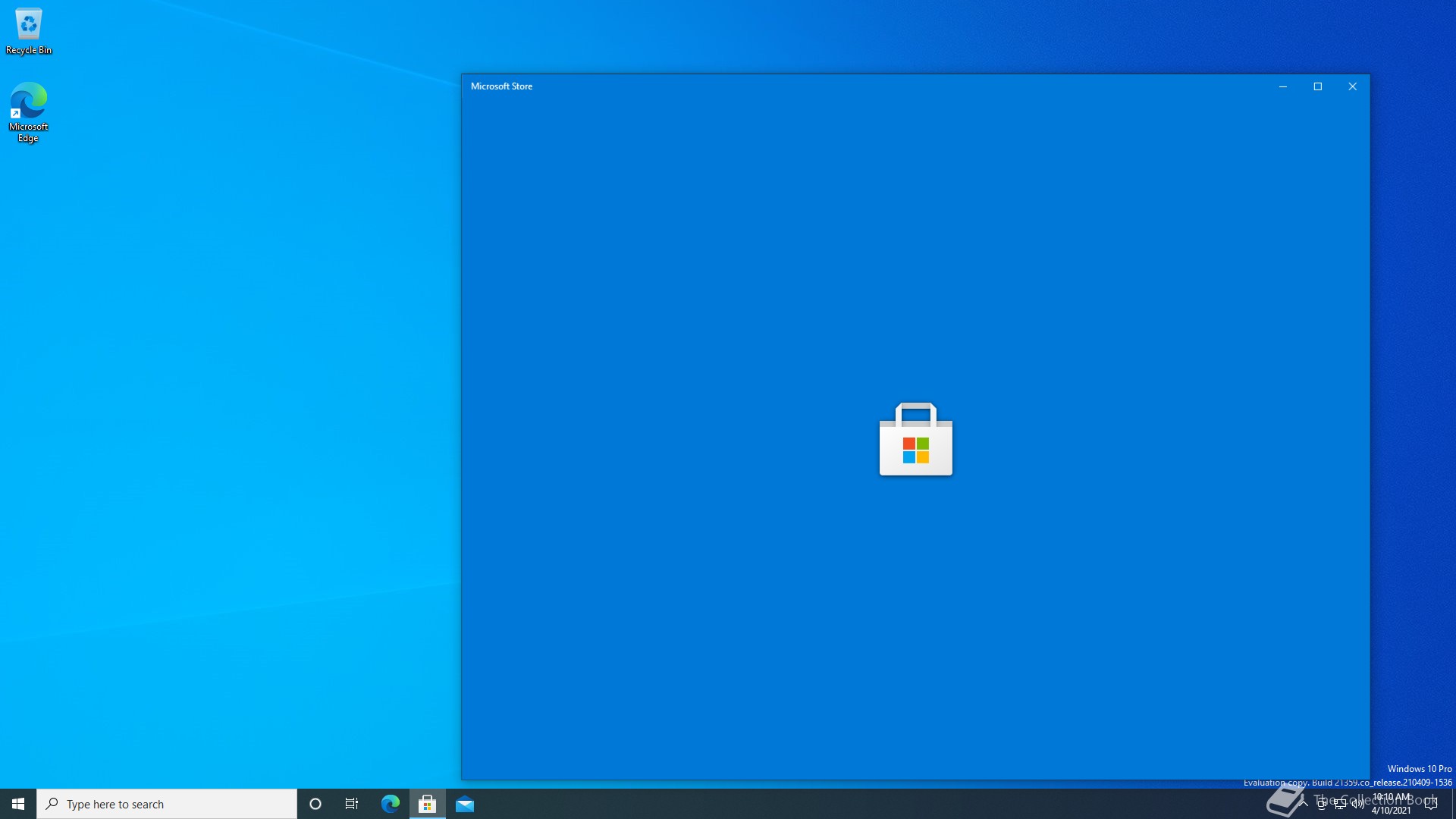Select the Microsoft Edge desktop shortcut
The width and height of the screenshot is (1456, 819).
pos(28,112)
